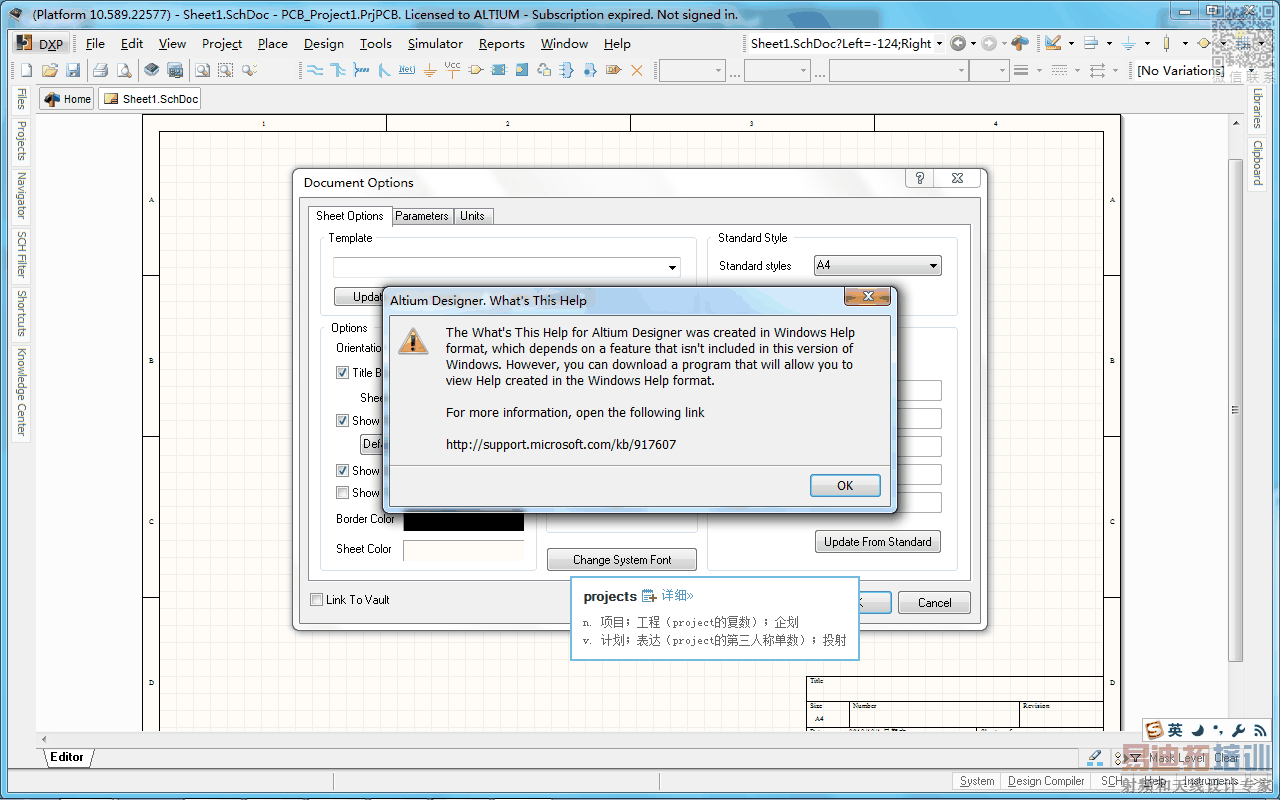Select the Editor tab at the bottom
Viewport: 1280px width, 800px height.
coord(67,757)
